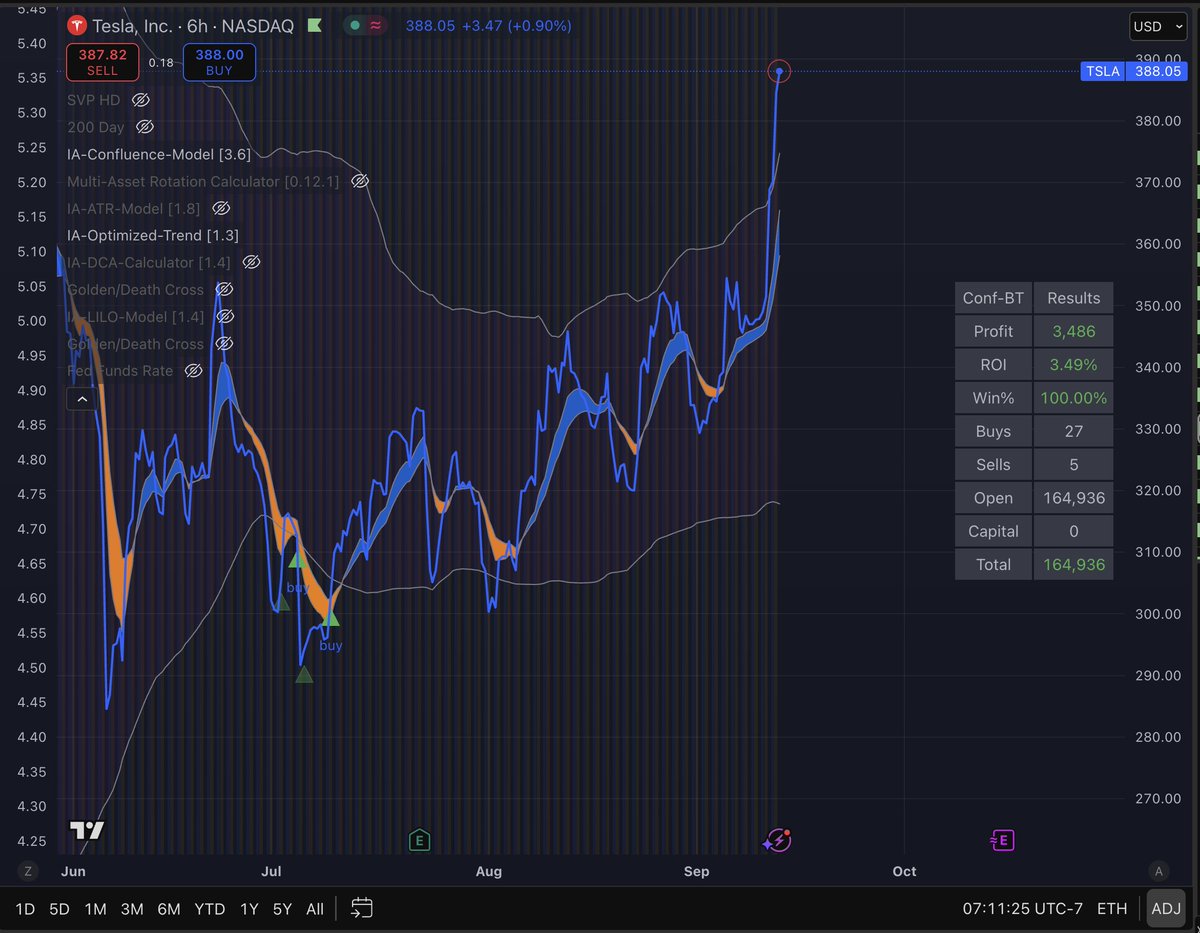Image resolution: width=1200 pixels, height=933 pixels.
Task: Click the 388.05 last price in header
Action: pos(429,26)
